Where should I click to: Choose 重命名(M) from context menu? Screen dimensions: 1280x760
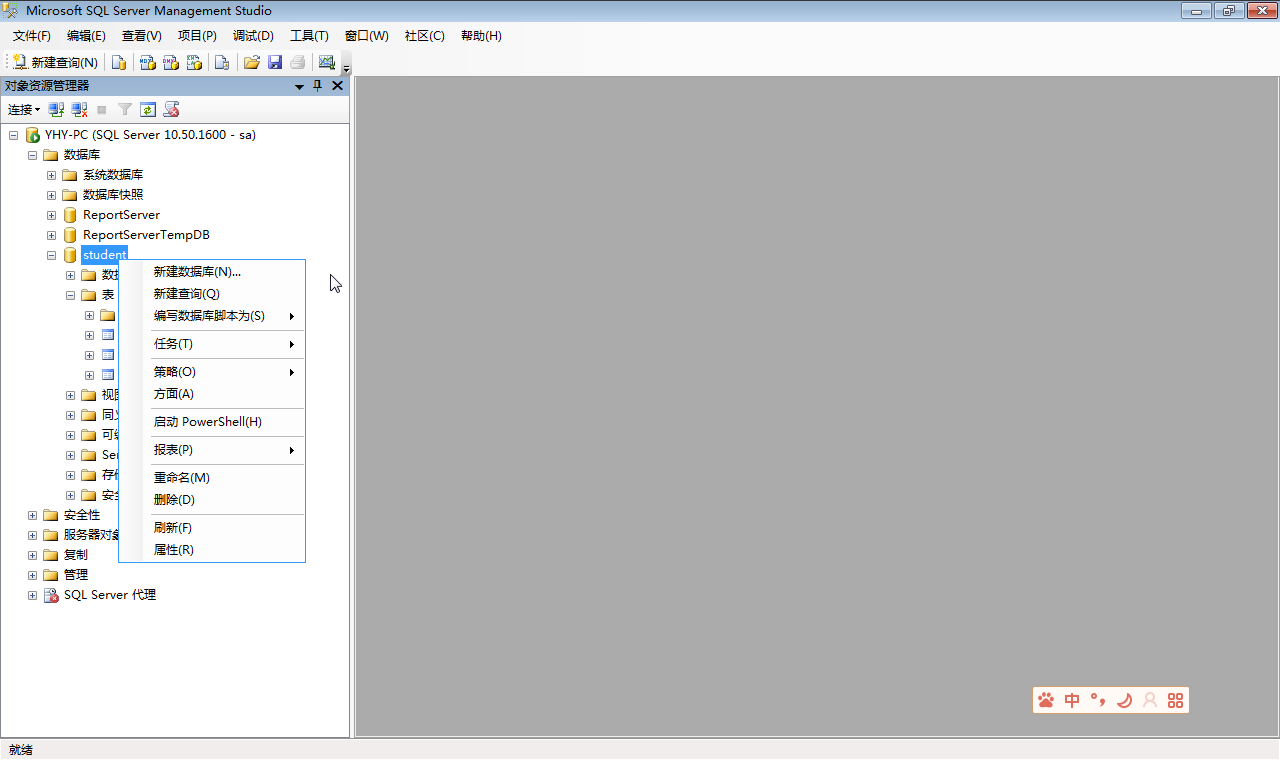[212, 478]
